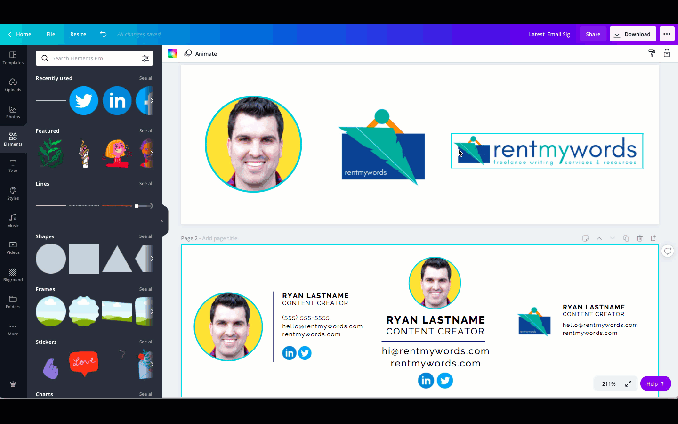Open the More sidebar option

tap(13, 329)
